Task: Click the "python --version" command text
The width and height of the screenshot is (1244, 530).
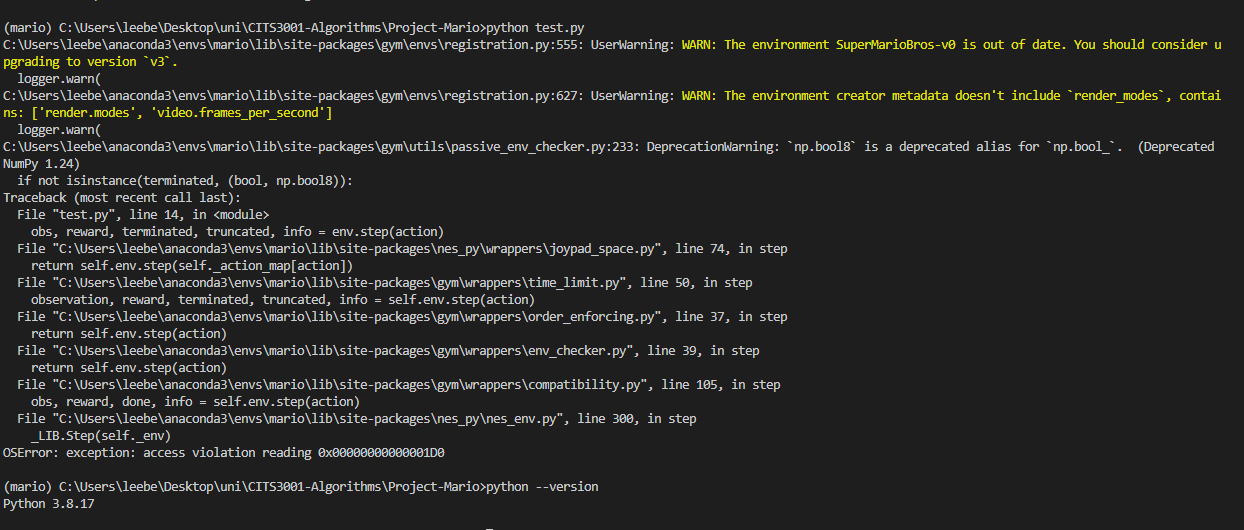Action: point(541,487)
